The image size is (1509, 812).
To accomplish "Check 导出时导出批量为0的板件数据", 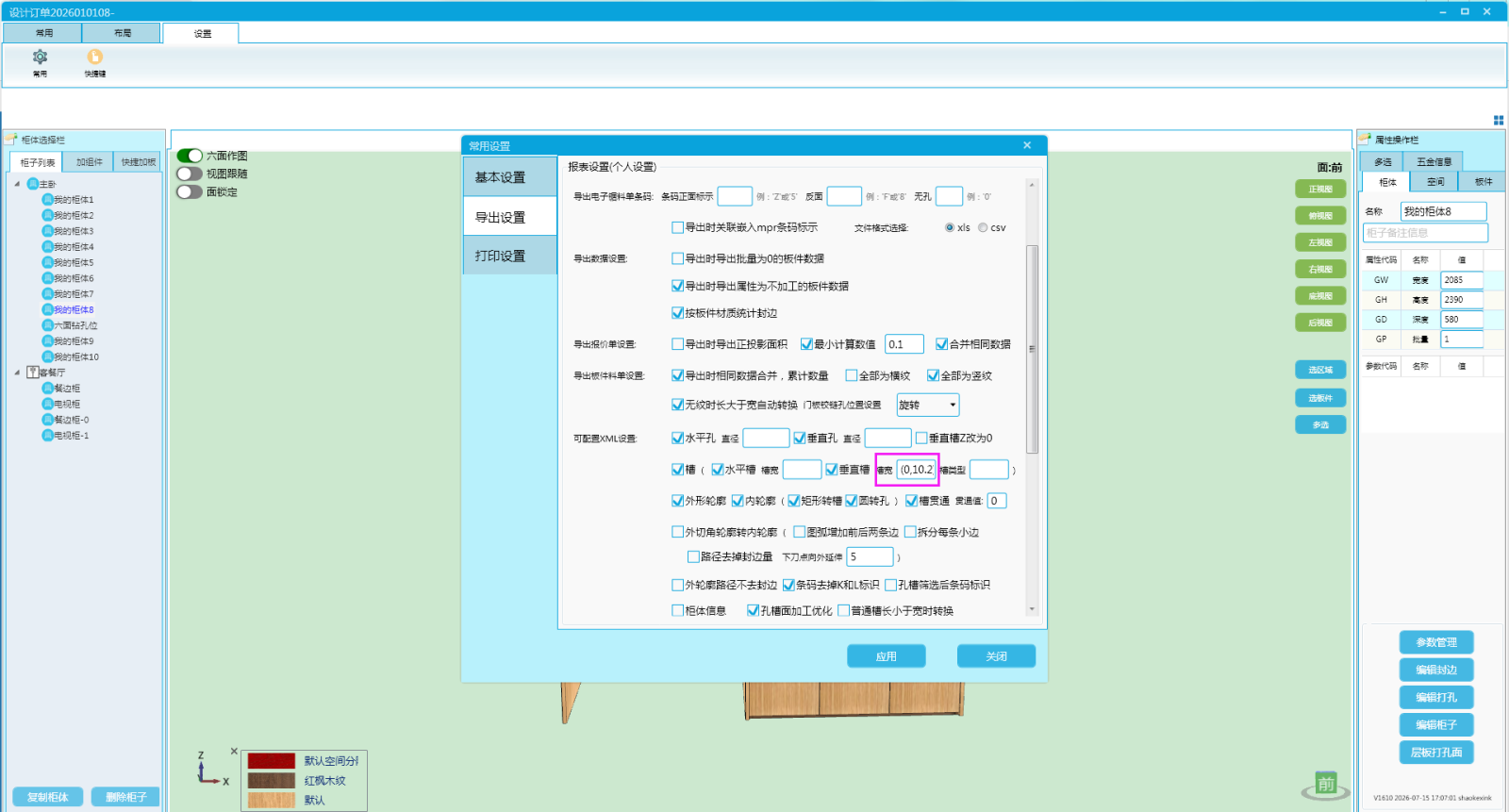I will pos(677,258).
